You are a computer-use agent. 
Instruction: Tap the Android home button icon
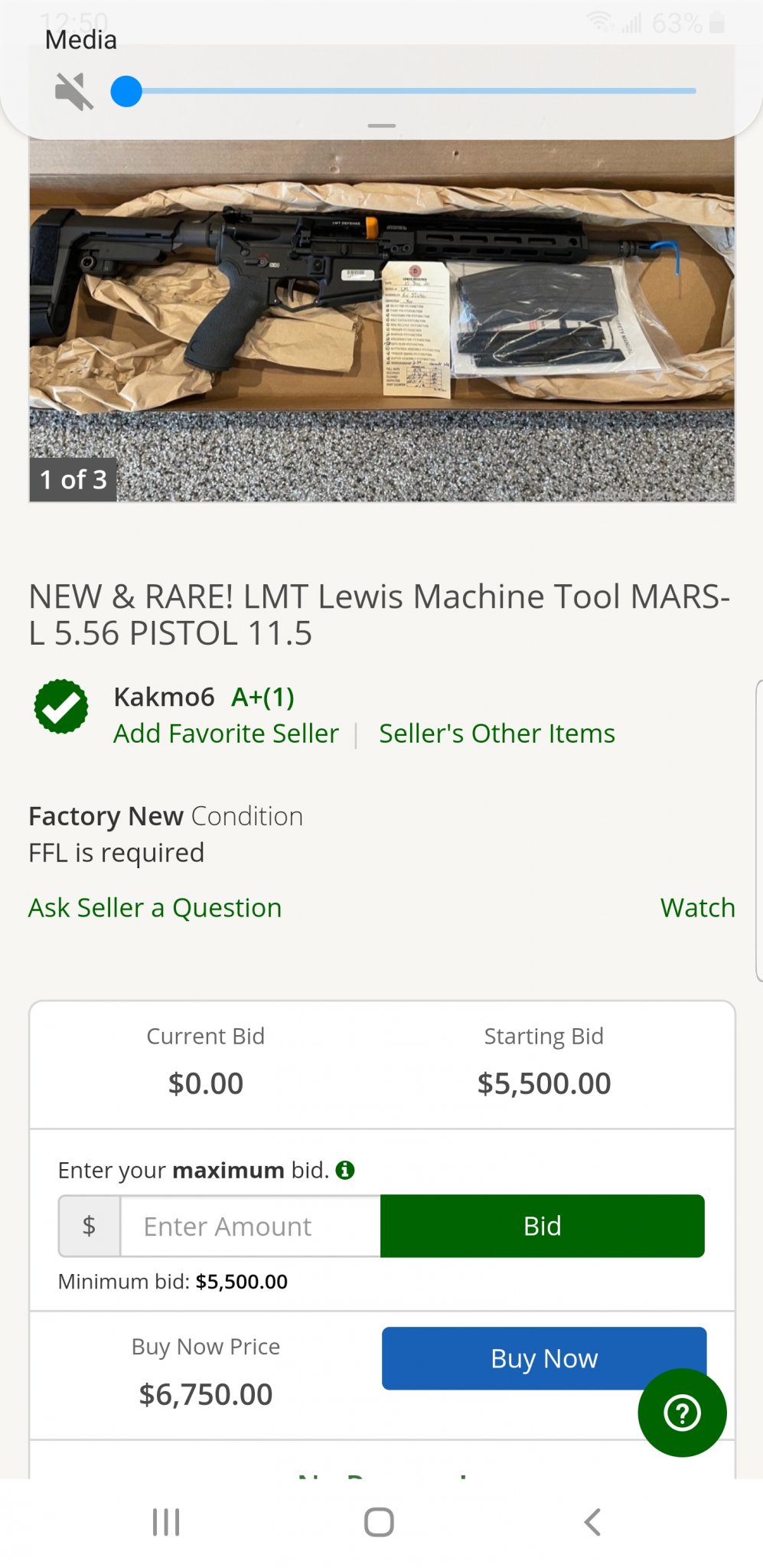point(380,1522)
